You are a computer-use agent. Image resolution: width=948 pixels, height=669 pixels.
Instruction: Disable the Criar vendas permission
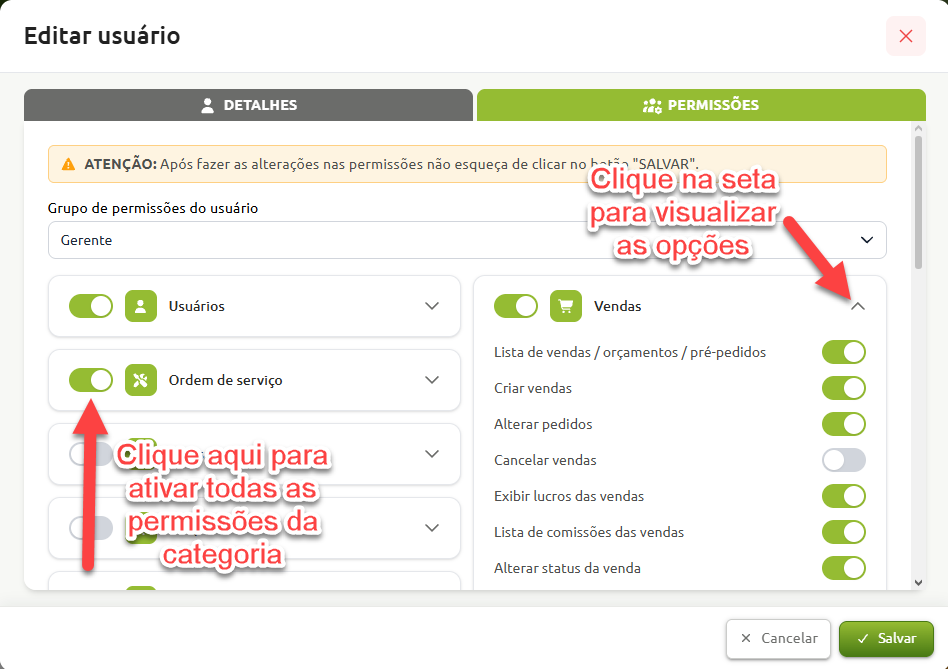[x=843, y=388]
